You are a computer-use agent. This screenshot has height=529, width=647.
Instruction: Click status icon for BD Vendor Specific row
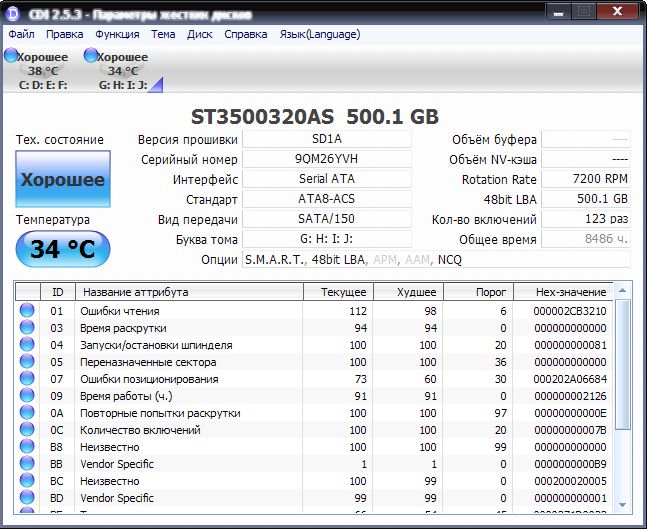(x=27, y=497)
